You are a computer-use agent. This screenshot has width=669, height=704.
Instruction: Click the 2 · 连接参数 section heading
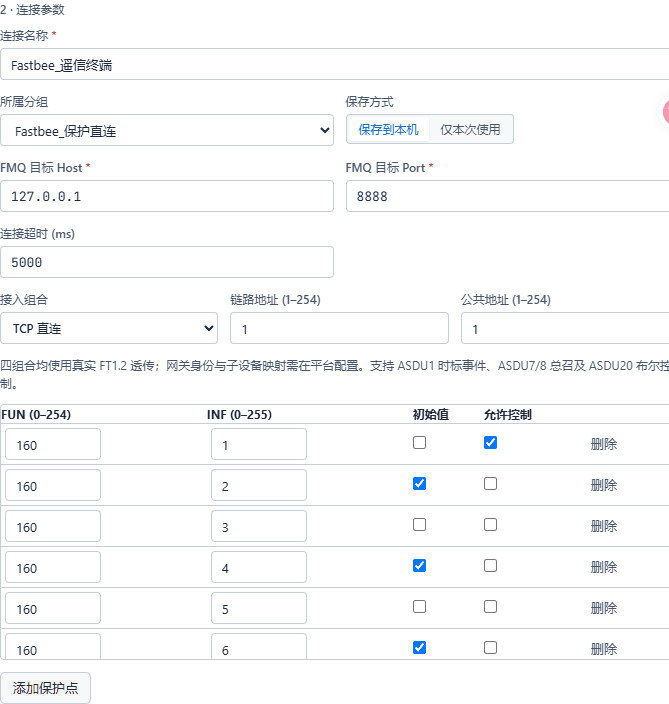tap(32, 9)
